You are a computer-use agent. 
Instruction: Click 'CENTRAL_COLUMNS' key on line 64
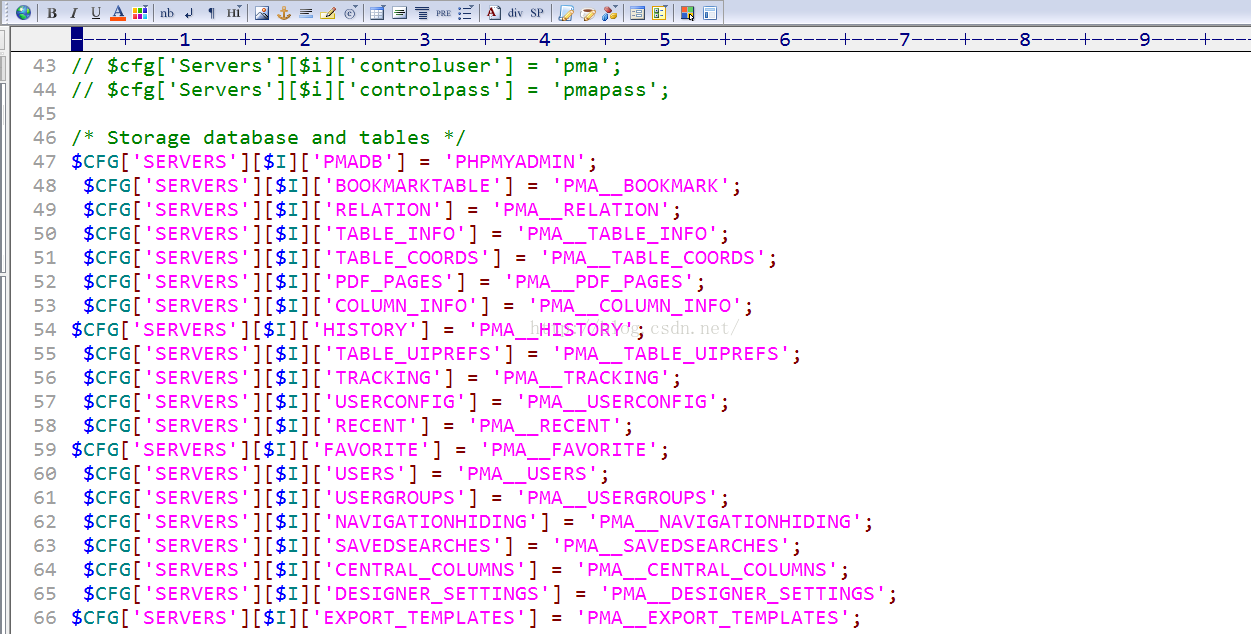[x=425, y=570]
